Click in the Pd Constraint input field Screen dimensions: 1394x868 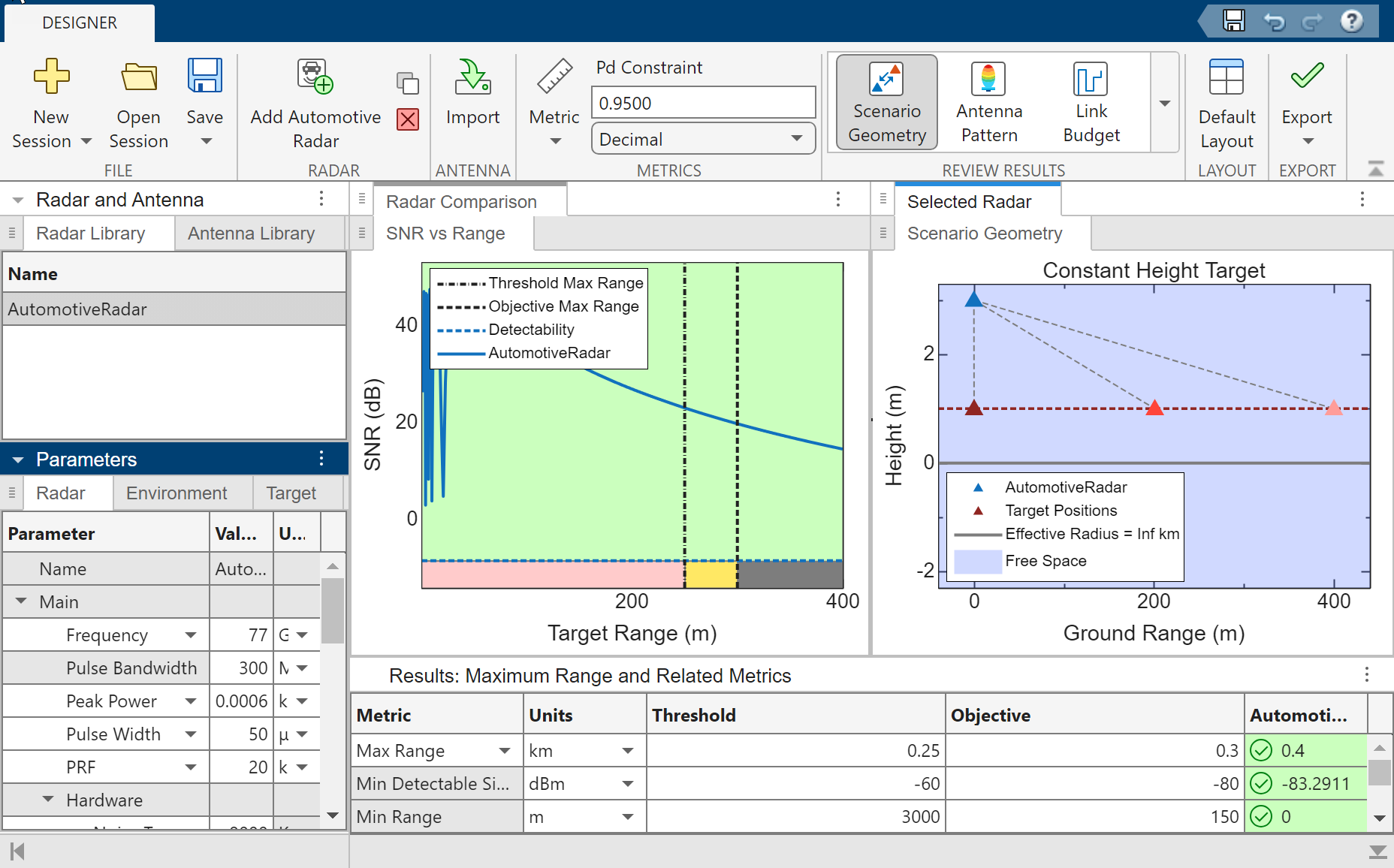click(702, 102)
